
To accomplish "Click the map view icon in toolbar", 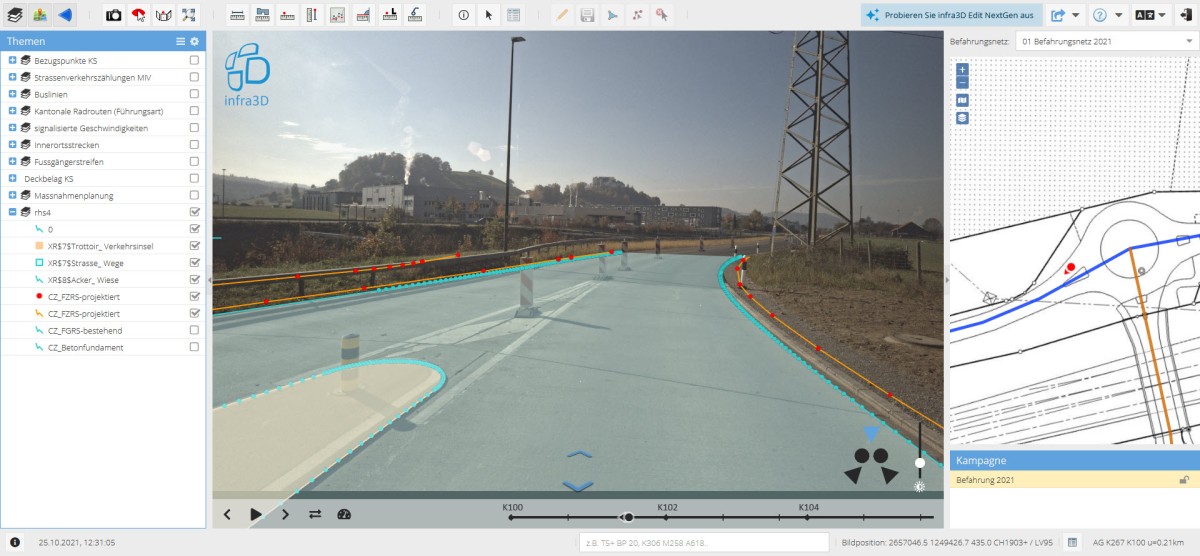I will [x=40, y=15].
